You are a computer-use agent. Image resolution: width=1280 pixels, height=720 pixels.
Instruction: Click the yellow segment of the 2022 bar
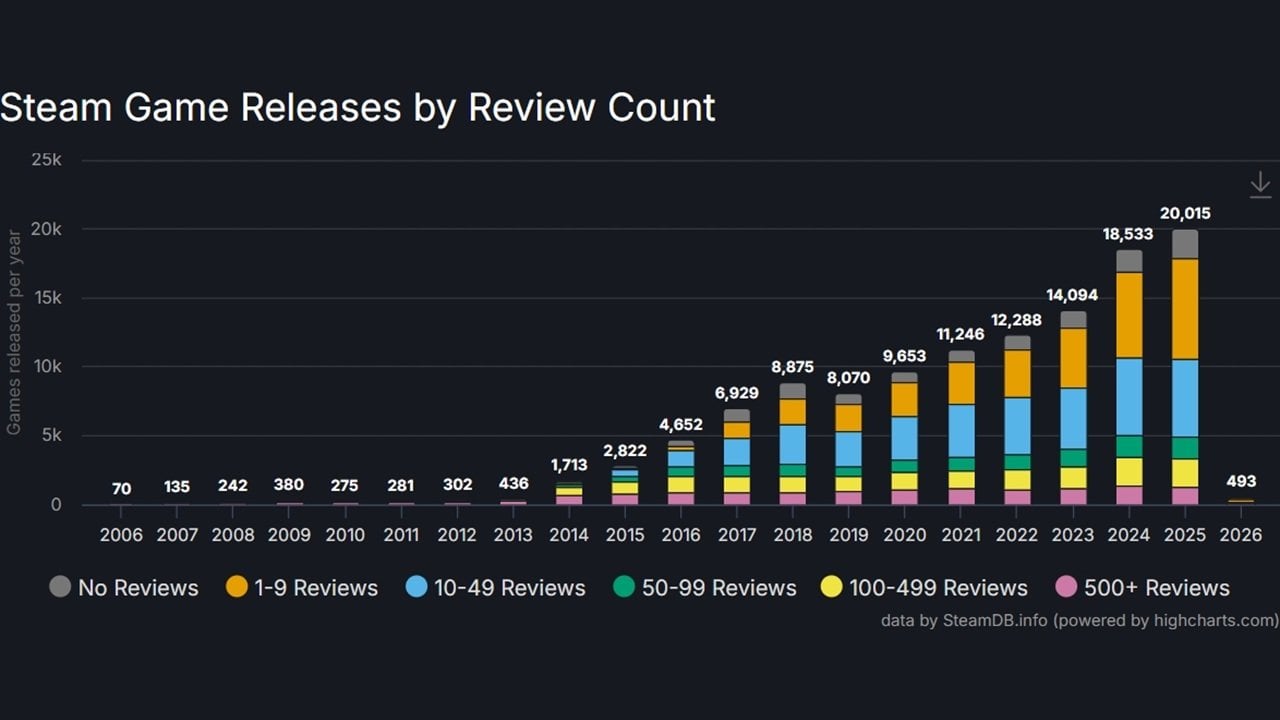click(x=1017, y=480)
